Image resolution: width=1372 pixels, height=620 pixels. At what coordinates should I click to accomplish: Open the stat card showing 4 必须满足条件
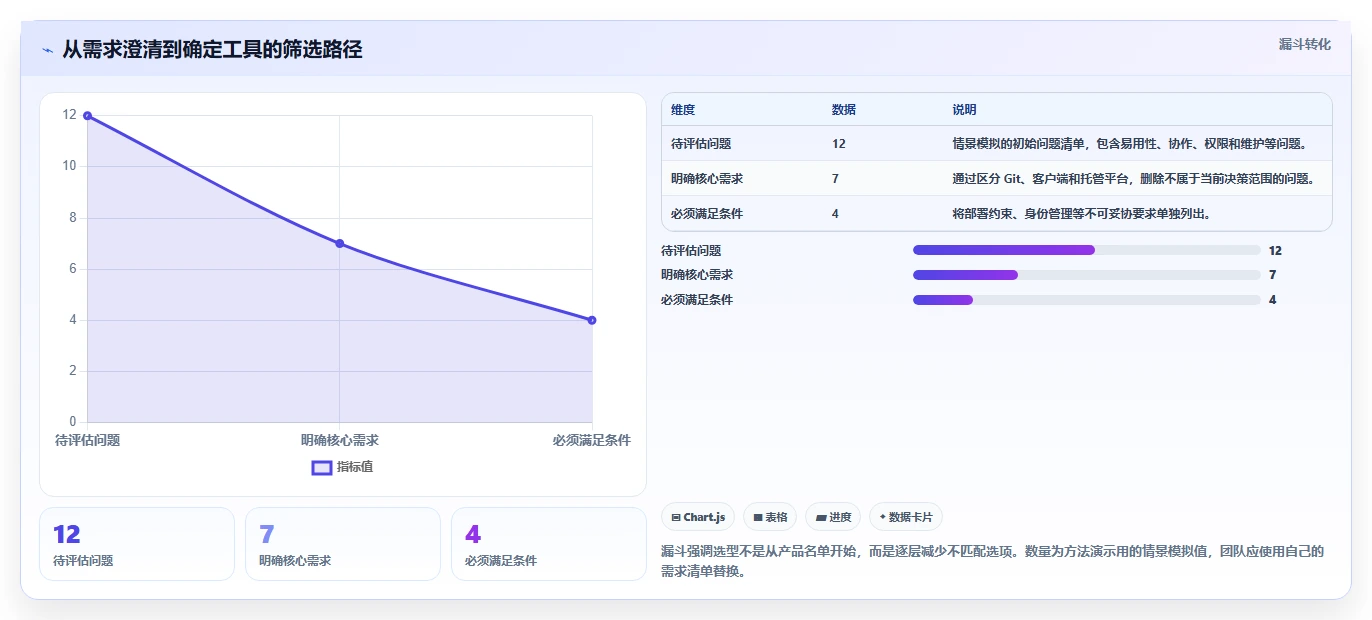coord(549,544)
